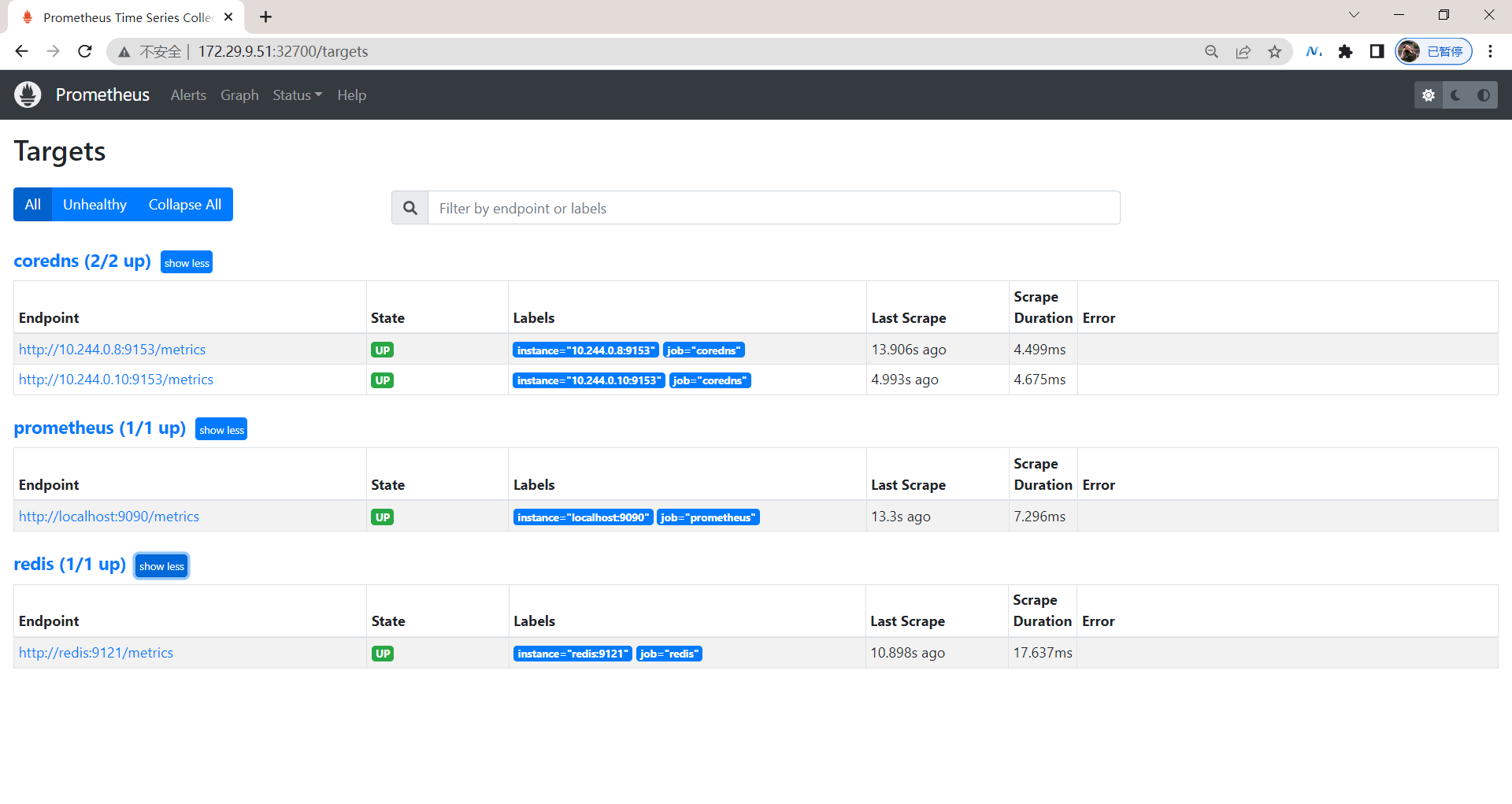Click the job="prometheus" label
The image size is (1512, 804).
tap(708, 517)
